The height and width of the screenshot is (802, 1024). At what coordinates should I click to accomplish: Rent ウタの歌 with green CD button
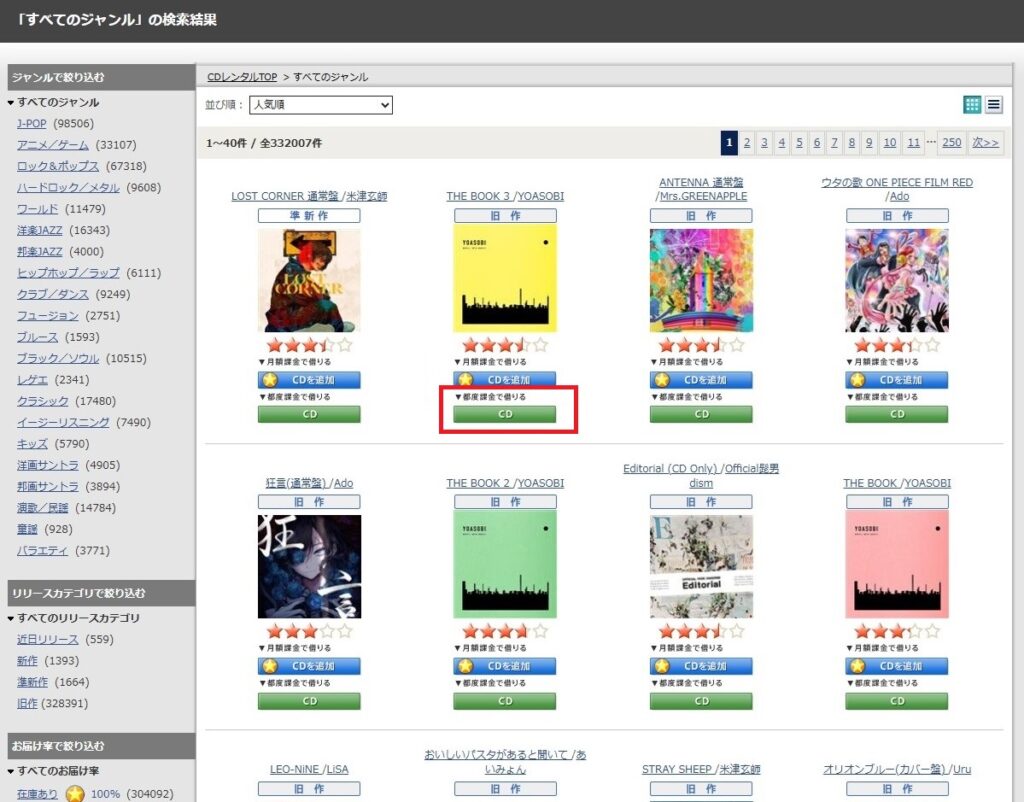click(897, 414)
